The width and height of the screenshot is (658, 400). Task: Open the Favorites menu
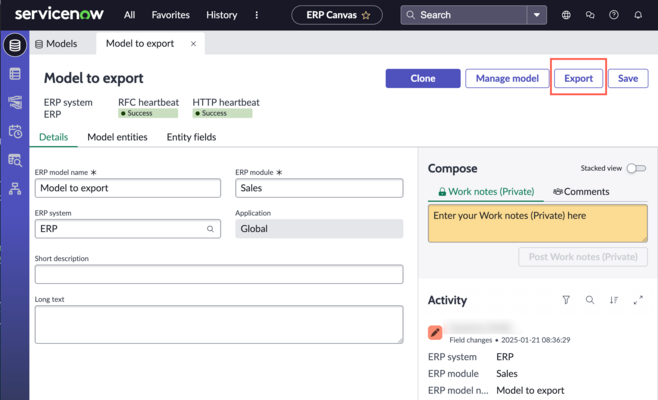(x=170, y=15)
